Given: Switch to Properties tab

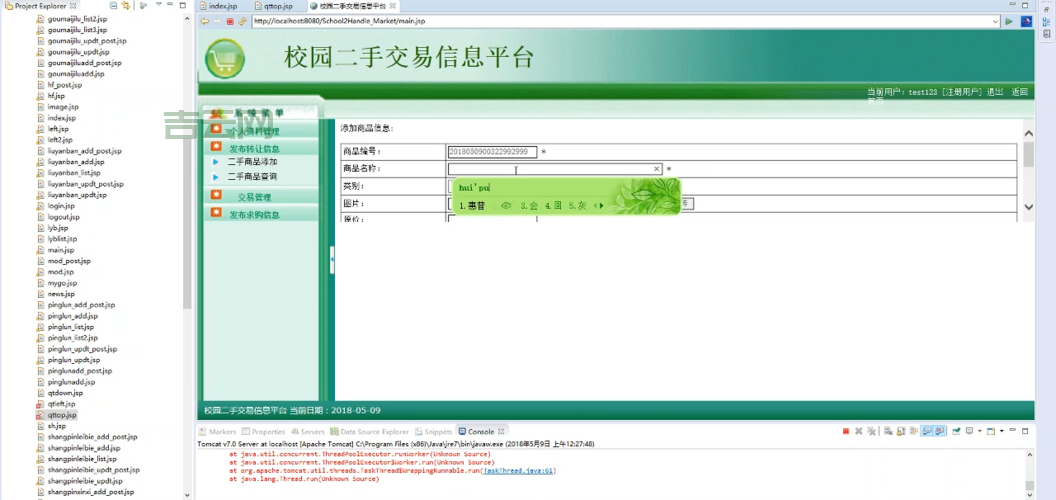Looking at the screenshot, I should [x=263, y=431].
